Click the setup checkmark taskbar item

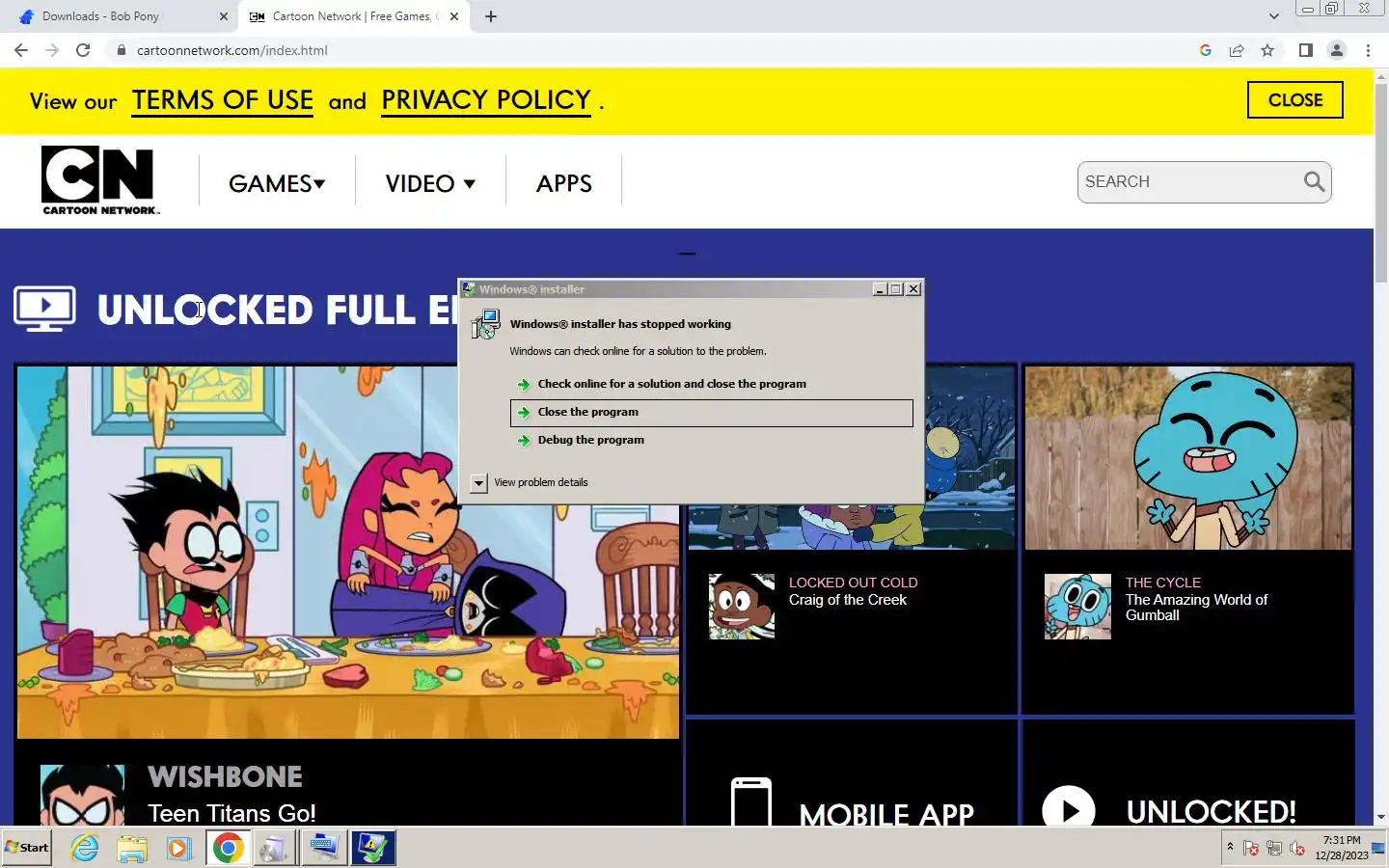[x=372, y=848]
